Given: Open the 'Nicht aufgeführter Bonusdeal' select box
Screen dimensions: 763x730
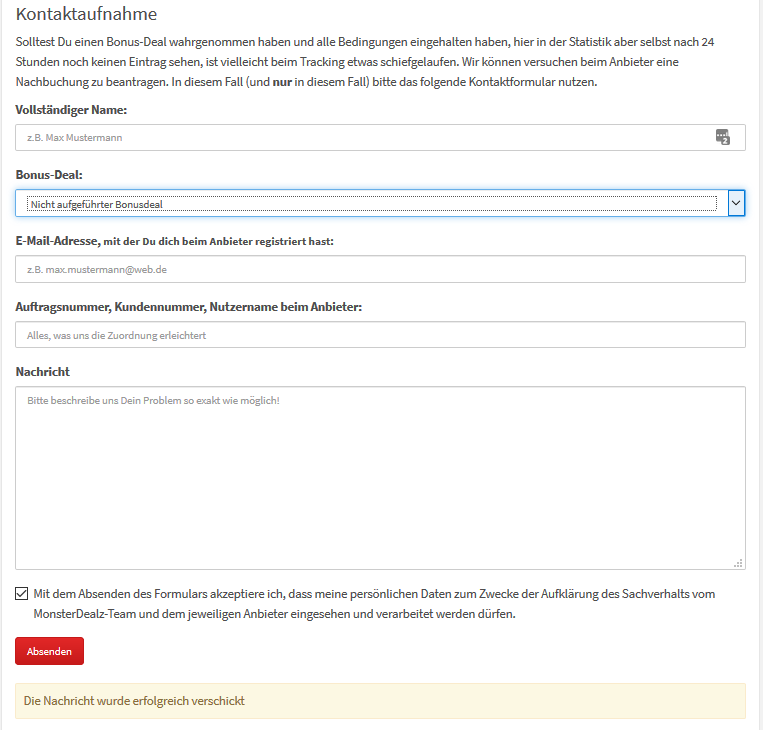Looking at the screenshot, I should coord(372,203).
